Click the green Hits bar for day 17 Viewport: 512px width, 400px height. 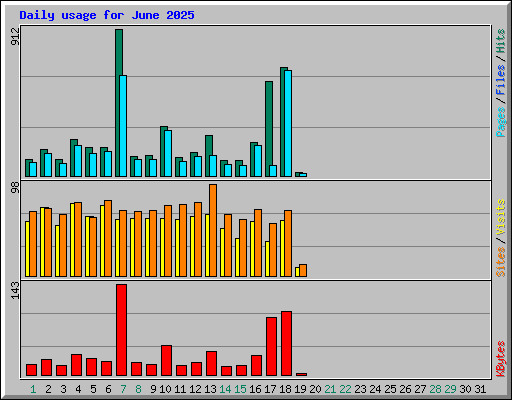coord(269,129)
